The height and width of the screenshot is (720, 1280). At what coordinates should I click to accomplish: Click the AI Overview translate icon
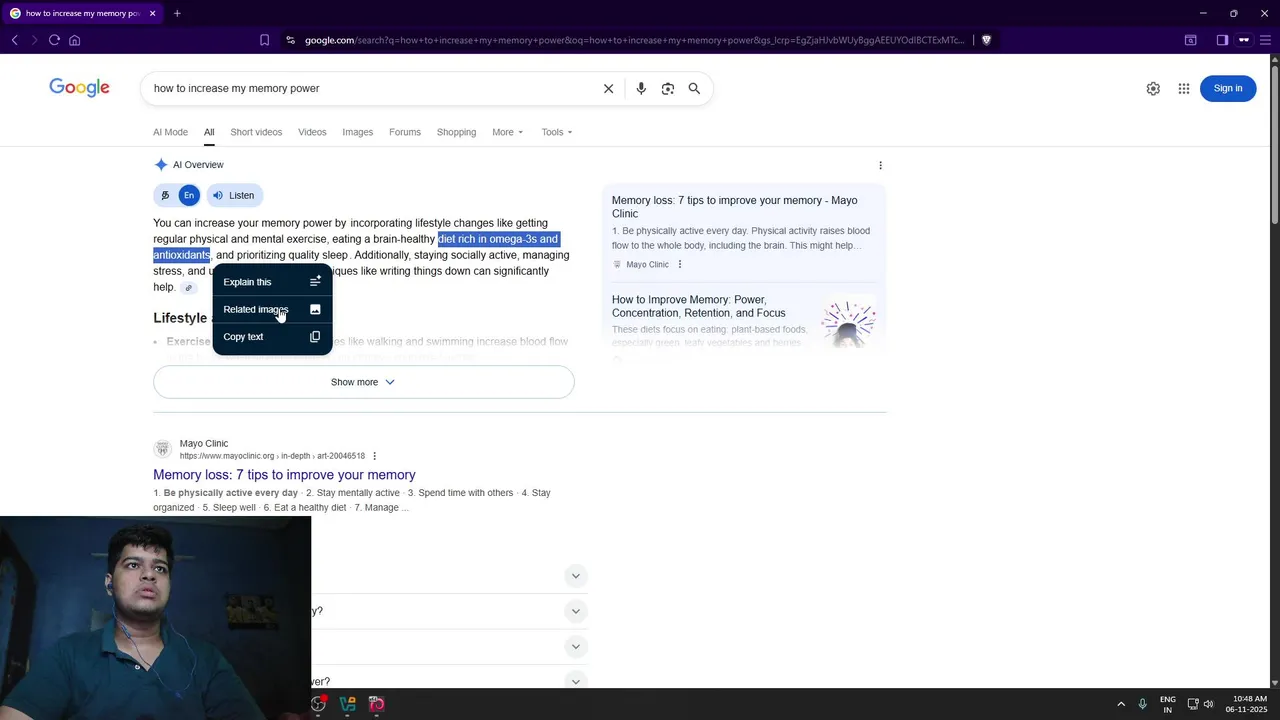(165, 195)
